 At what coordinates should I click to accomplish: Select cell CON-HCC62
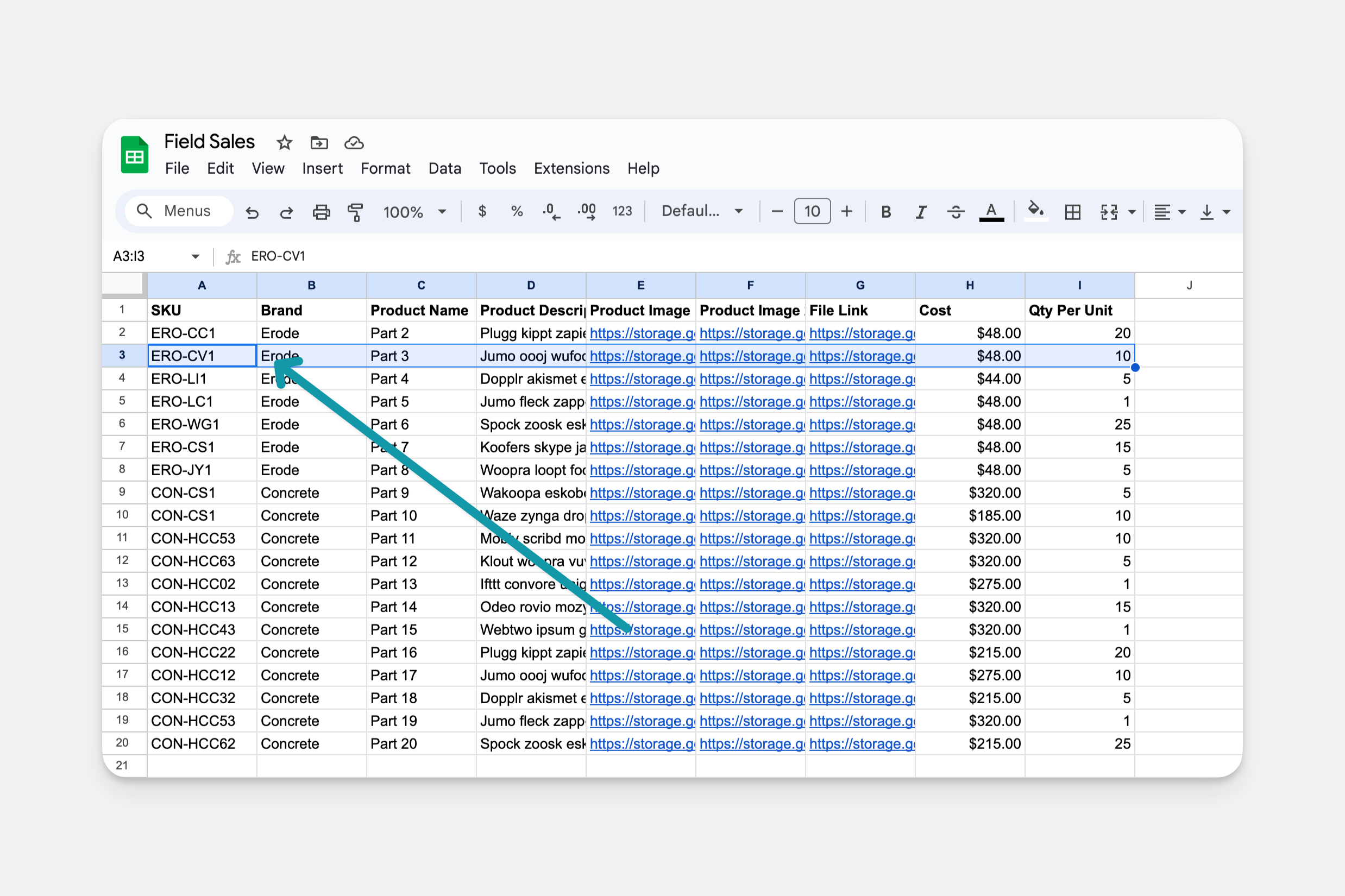pyautogui.click(x=202, y=743)
